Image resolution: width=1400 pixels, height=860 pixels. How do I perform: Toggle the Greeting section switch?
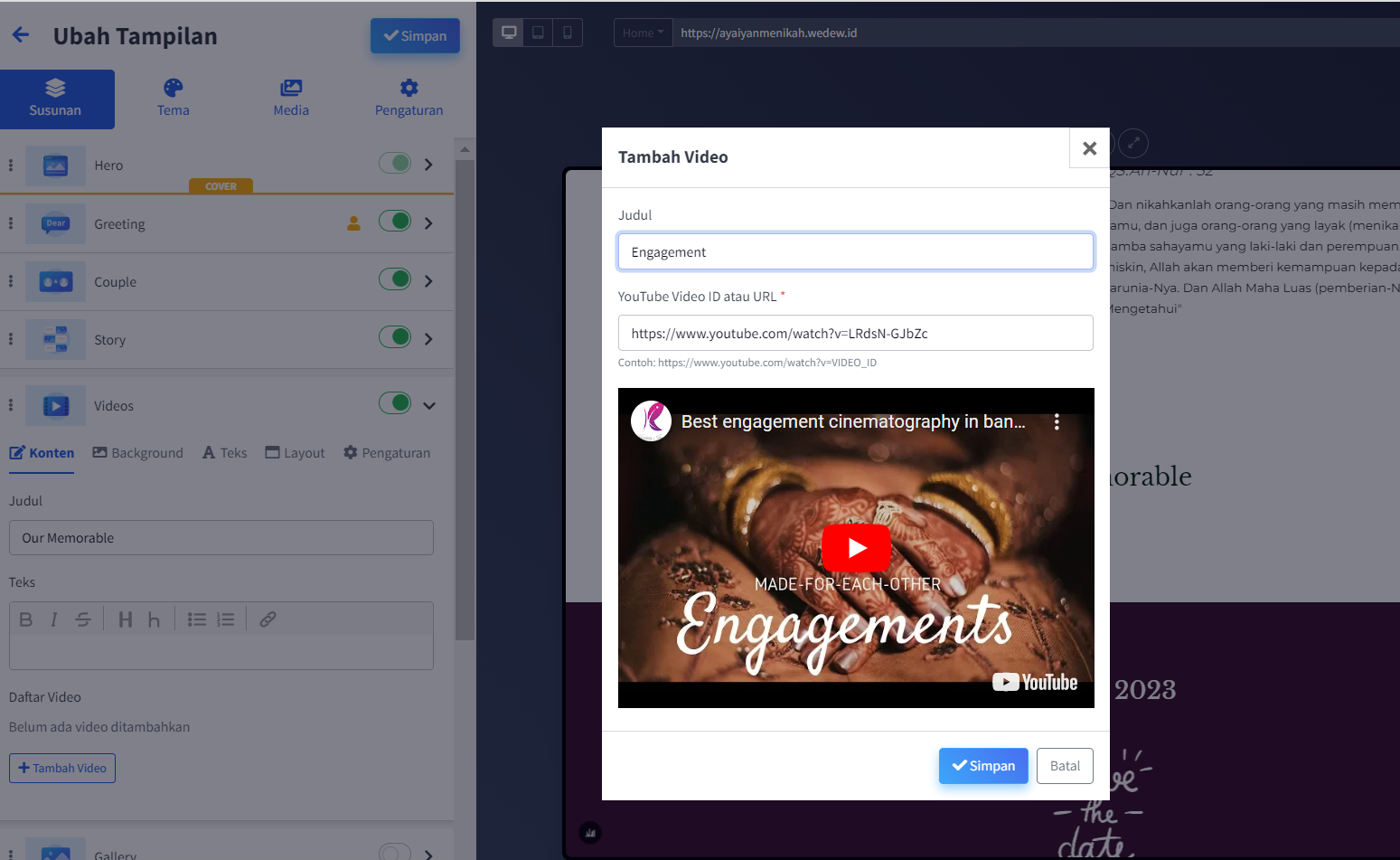click(x=395, y=221)
